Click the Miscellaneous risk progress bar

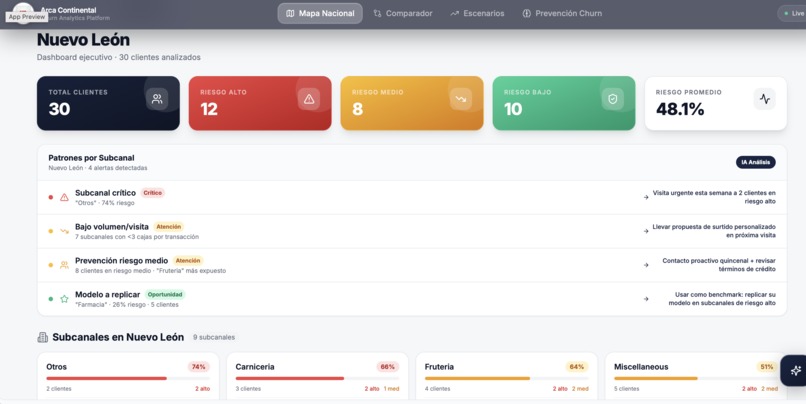click(x=695, y=378)
